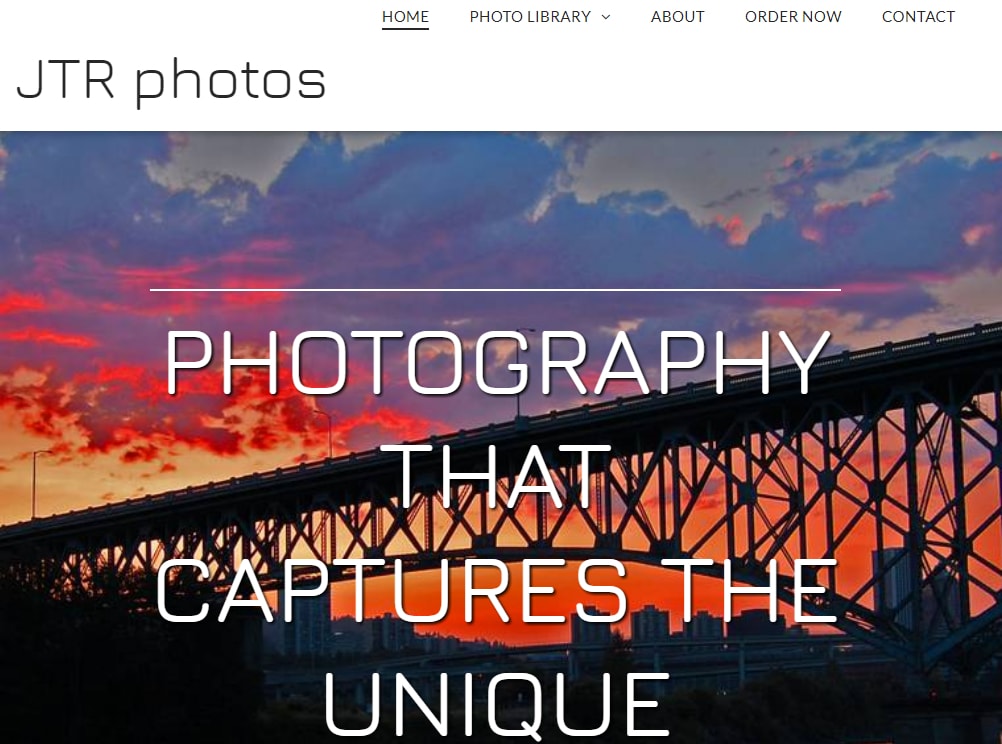1002x744 pixels.
Task: Click the word PHOTOGRAPHY in the hero headline
Action: tap(497, 362)
